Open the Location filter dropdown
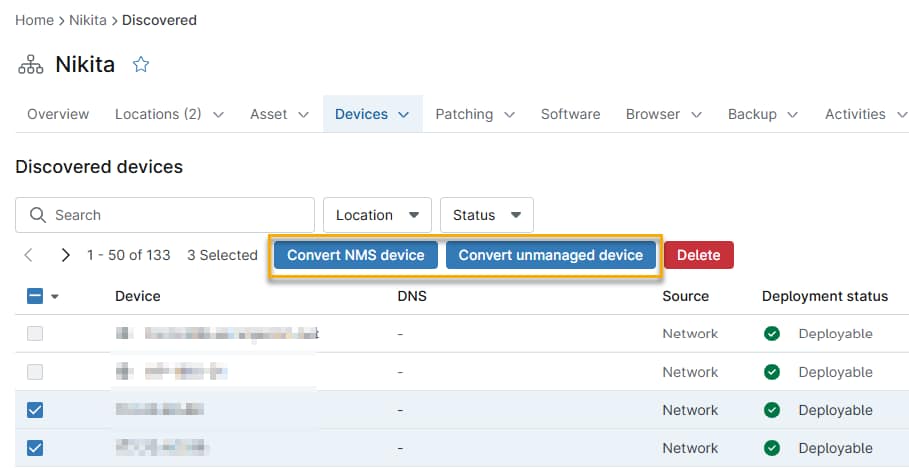This screenshot has width=909, height=468. (377, 215)
